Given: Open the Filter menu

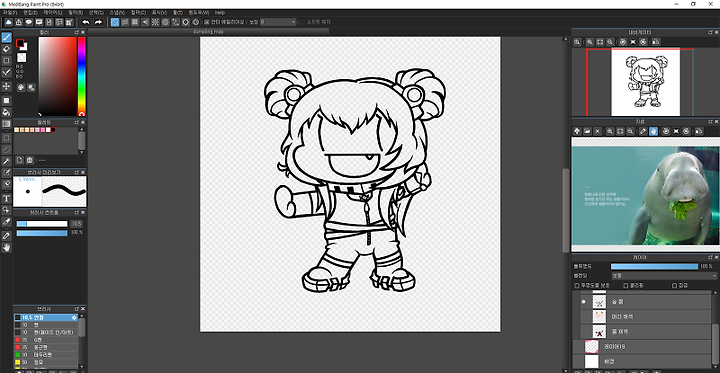Looking at the screenshot, I should [x=75, y=12].
